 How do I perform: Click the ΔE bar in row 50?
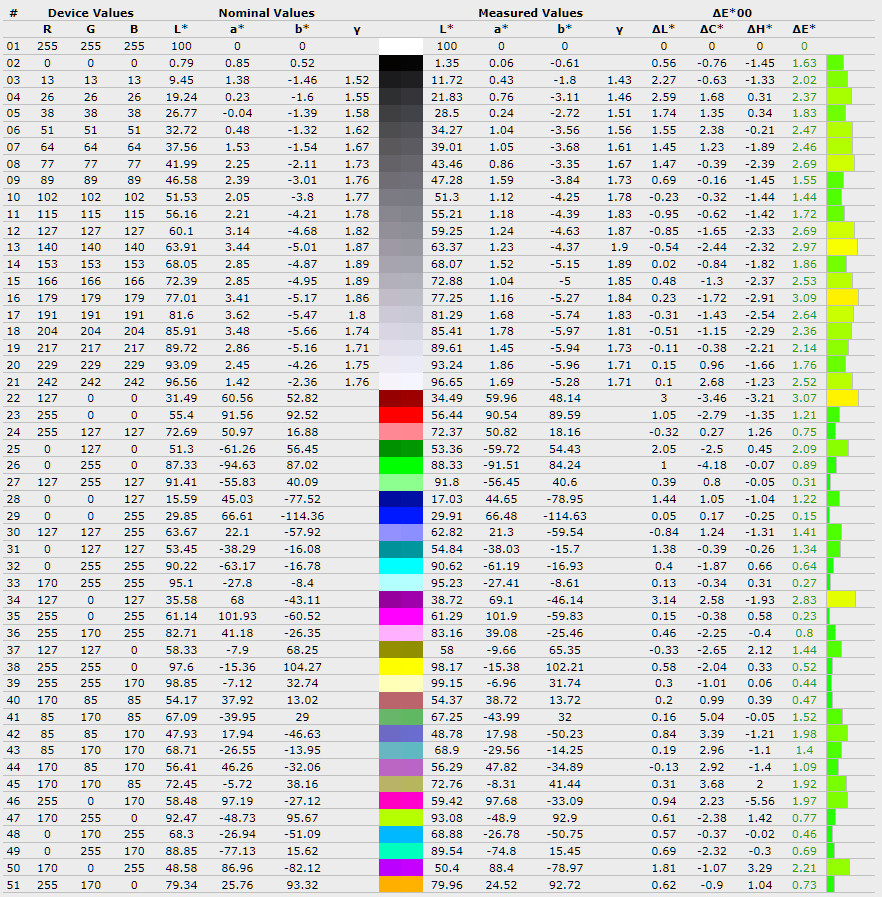pos(838,869)
